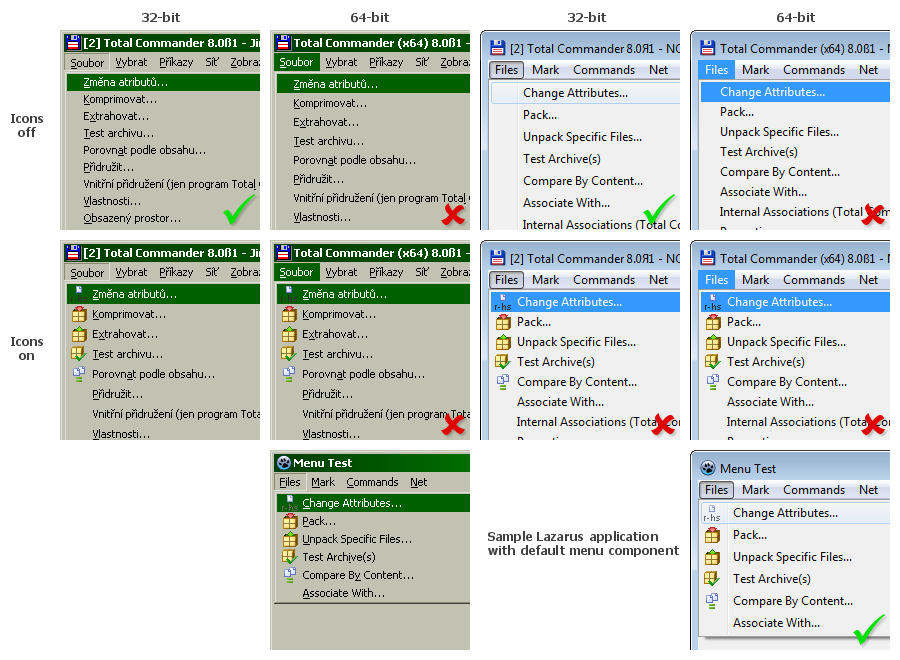Click Komprimovat icon in 32-bit Czech icons-on window

(79, 315)
